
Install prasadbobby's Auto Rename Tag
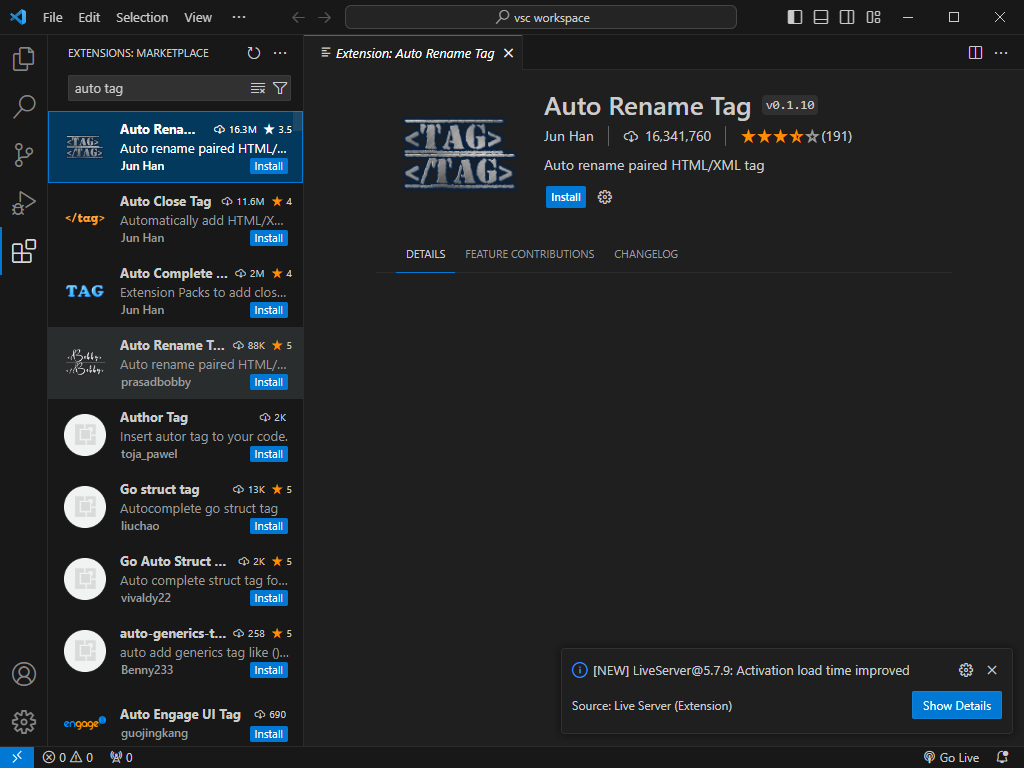268,382
